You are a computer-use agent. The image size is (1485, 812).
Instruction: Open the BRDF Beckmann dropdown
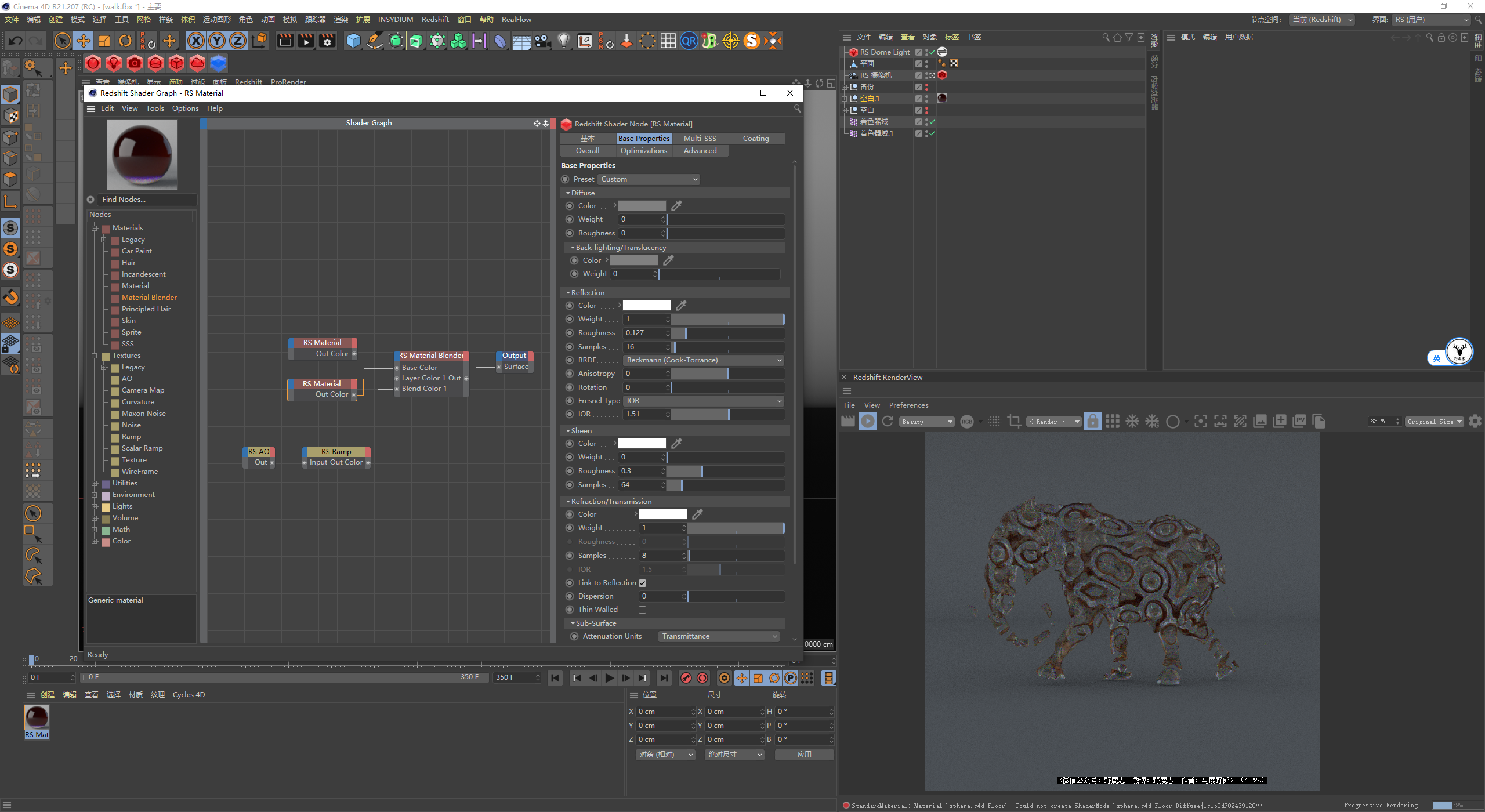pyautogui.click(x=703, y=360)
